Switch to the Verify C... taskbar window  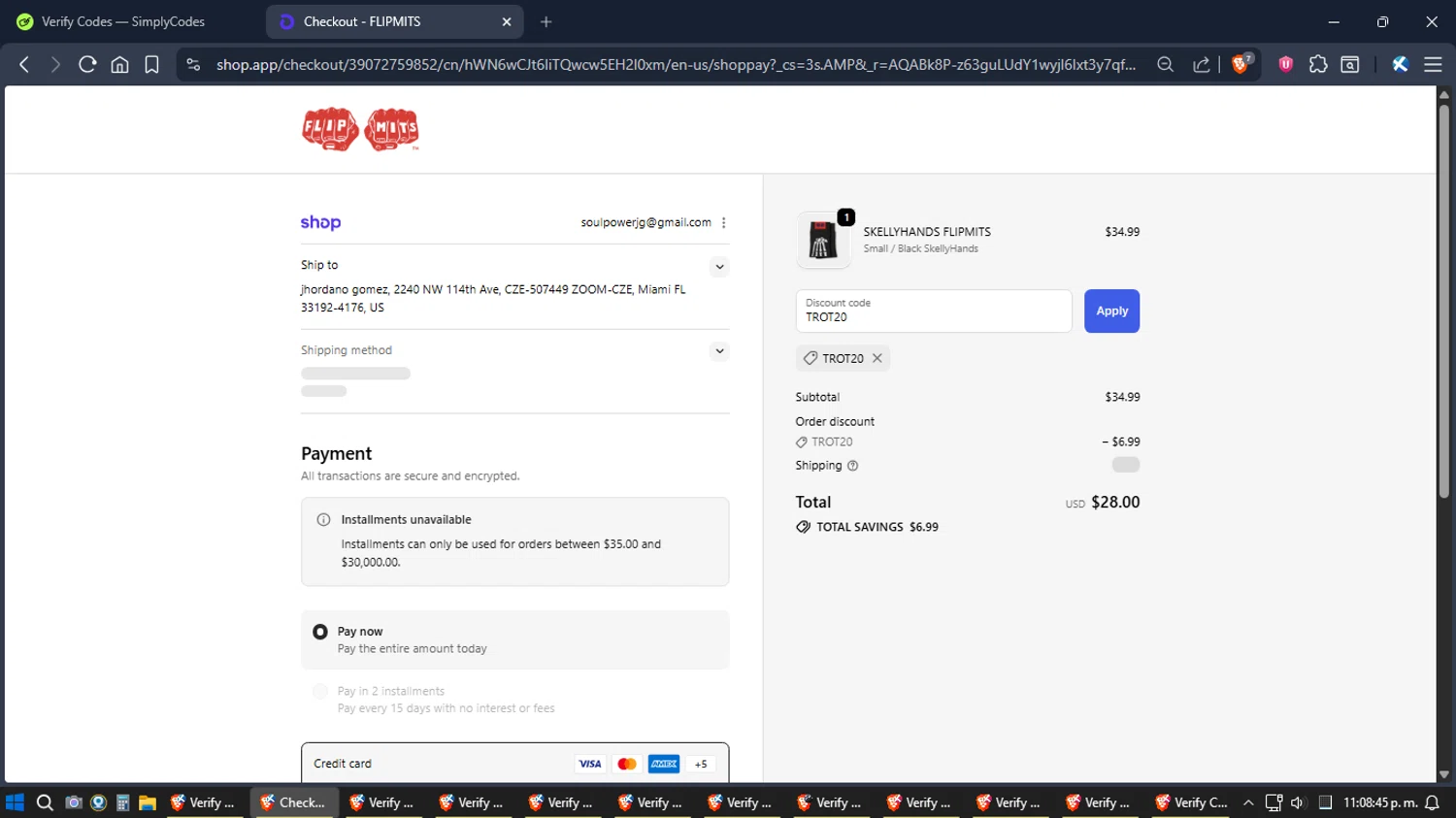coord(1191,802)
